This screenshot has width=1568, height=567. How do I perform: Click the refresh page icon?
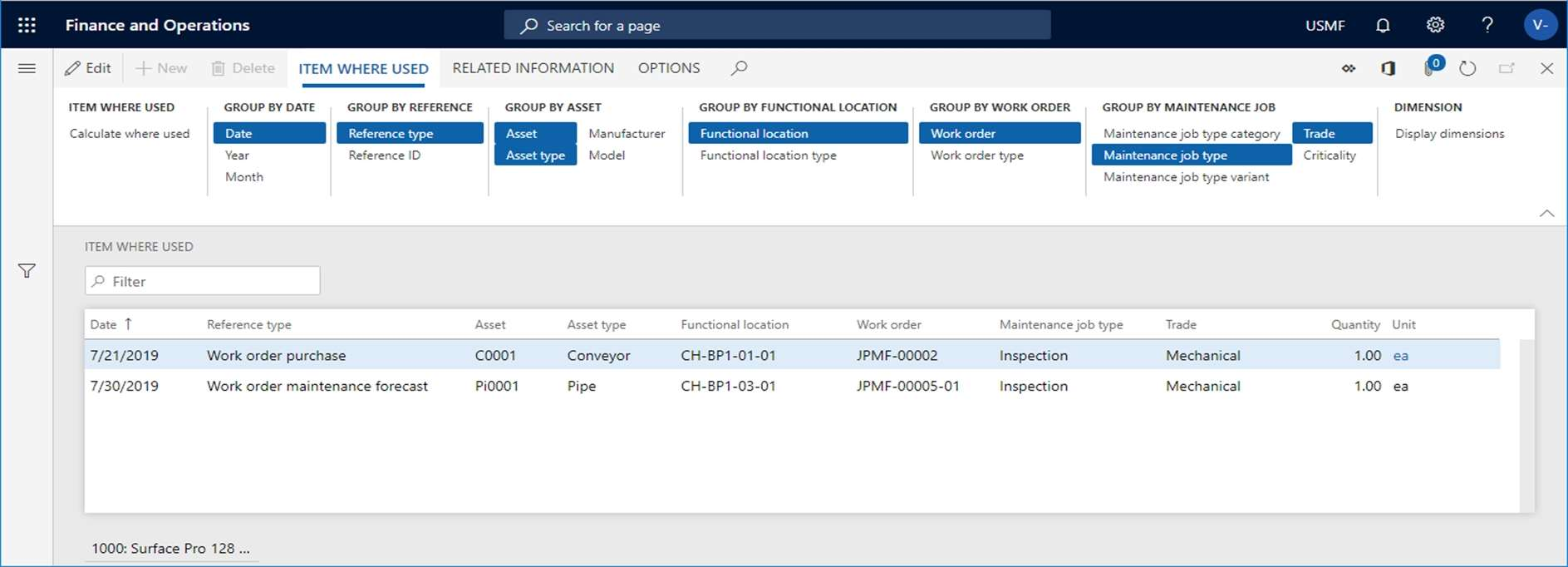(x=1467, y=68)
